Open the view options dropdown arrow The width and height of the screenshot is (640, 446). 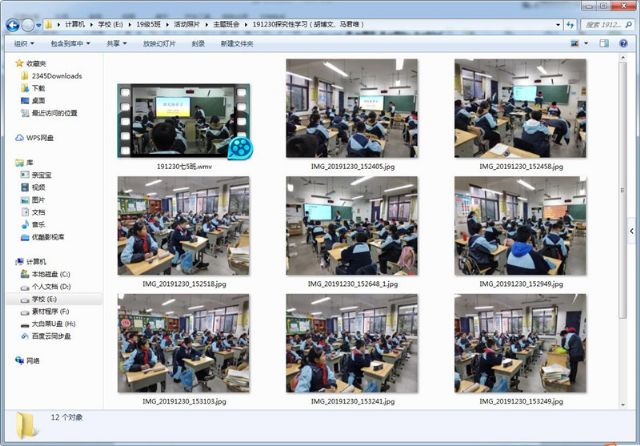tap(586, 43)
